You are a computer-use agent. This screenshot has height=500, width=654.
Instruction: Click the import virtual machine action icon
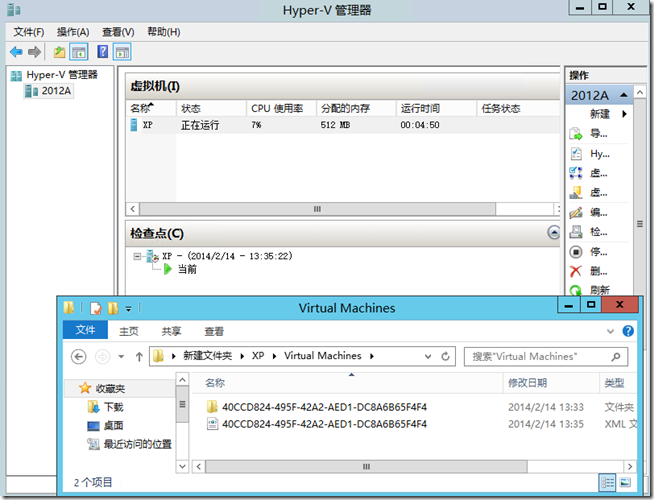(x=576, y=134)
